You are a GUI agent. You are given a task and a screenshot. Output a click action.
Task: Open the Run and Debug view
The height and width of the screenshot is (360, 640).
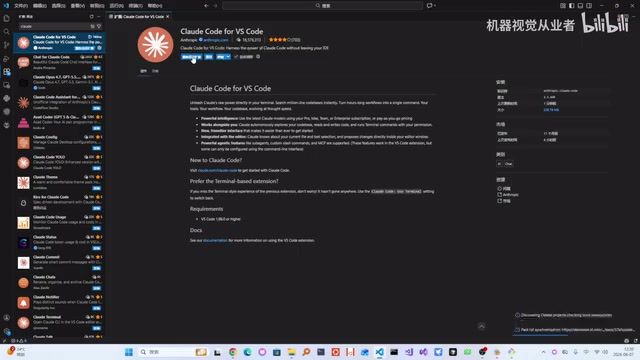(7, 58)
